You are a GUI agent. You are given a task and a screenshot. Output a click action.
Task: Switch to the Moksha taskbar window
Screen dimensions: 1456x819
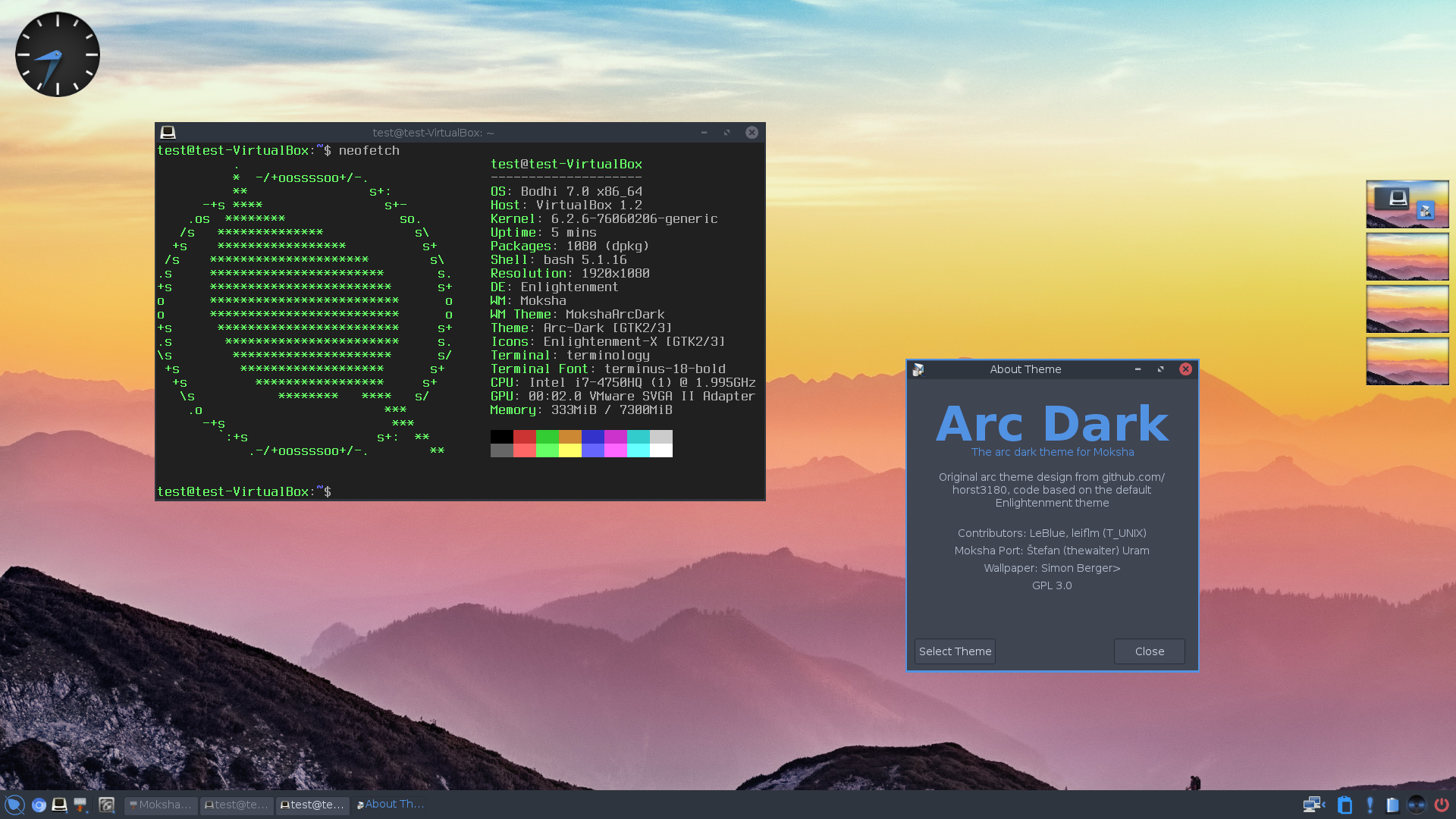161,805
